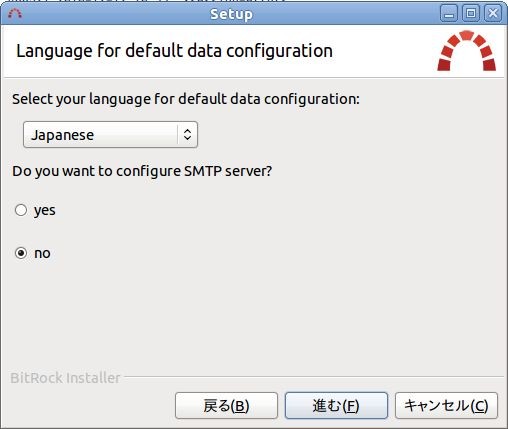Click the "Language for default data configuration" heading
This screenshot has height=429, width=508.
[x=174, y=51]
